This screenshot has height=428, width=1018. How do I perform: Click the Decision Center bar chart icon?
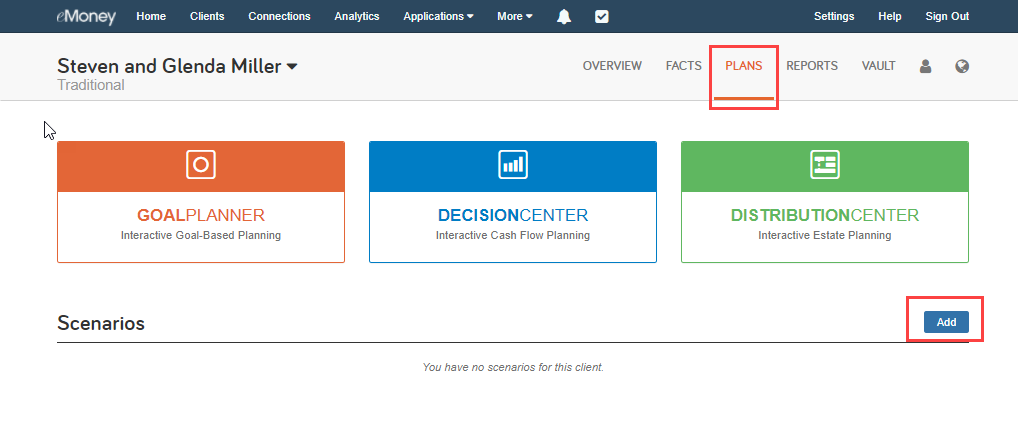pos(513,164)
